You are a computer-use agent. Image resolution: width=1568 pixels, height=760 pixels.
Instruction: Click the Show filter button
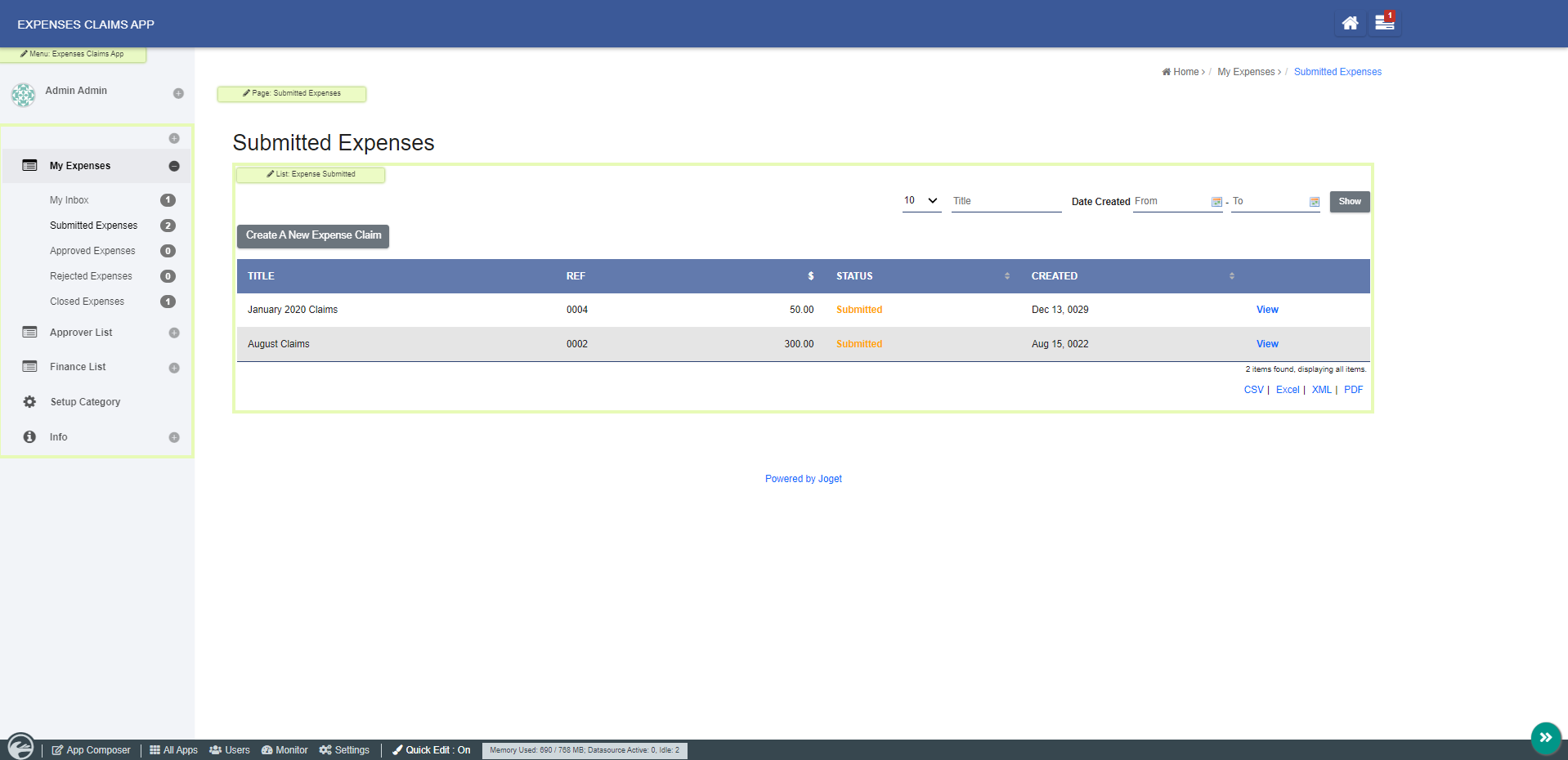point(1350,202)
